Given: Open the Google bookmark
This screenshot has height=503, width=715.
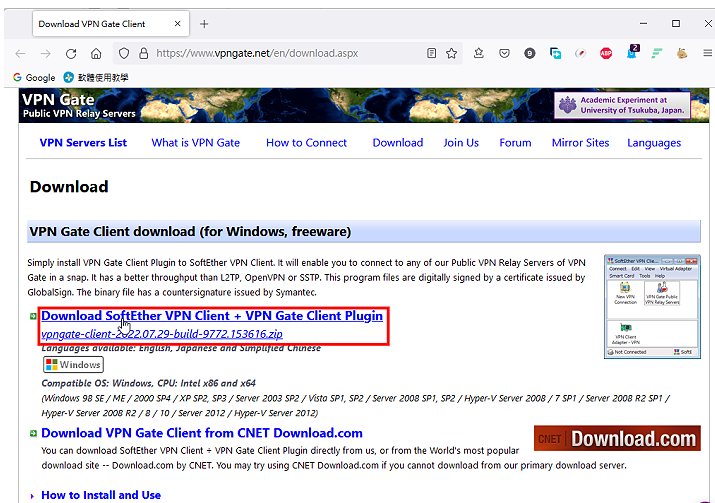Looking at the screenshot, I should 34,78.
